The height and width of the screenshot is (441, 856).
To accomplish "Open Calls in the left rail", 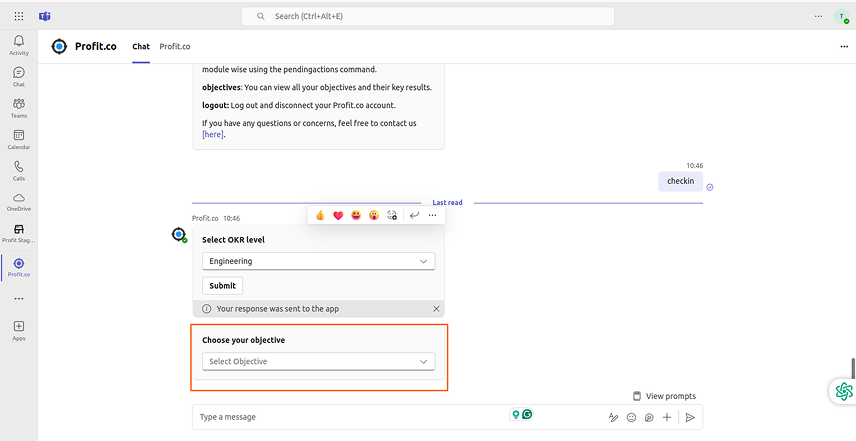I will [x=19, y=171].
